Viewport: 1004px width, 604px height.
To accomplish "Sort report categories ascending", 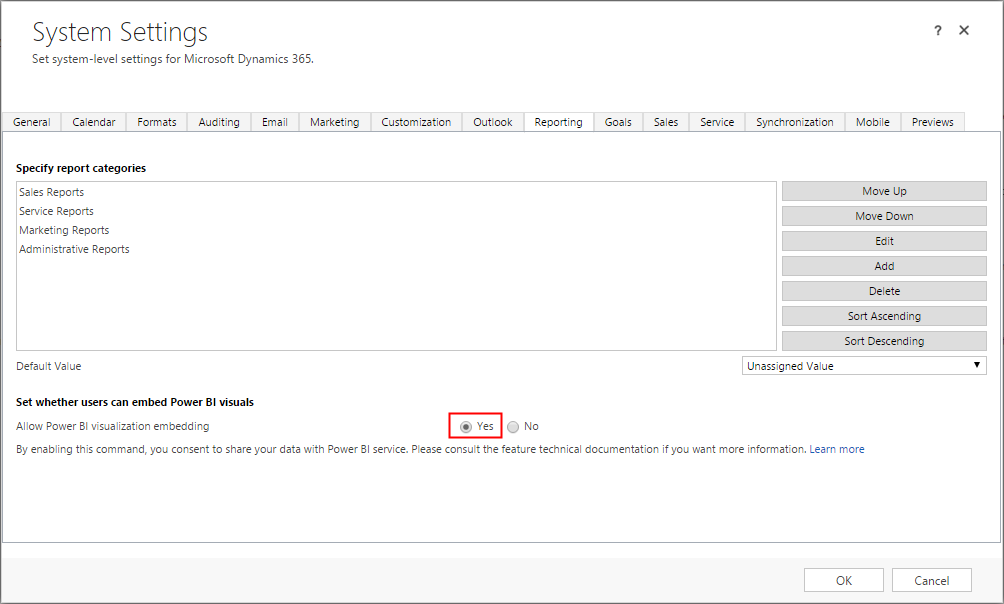I will (x=884, y=316).
